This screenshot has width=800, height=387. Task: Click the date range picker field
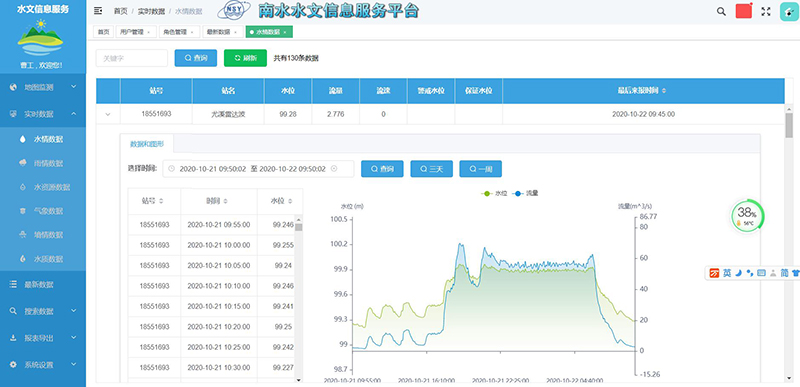(x=258, y=169)
